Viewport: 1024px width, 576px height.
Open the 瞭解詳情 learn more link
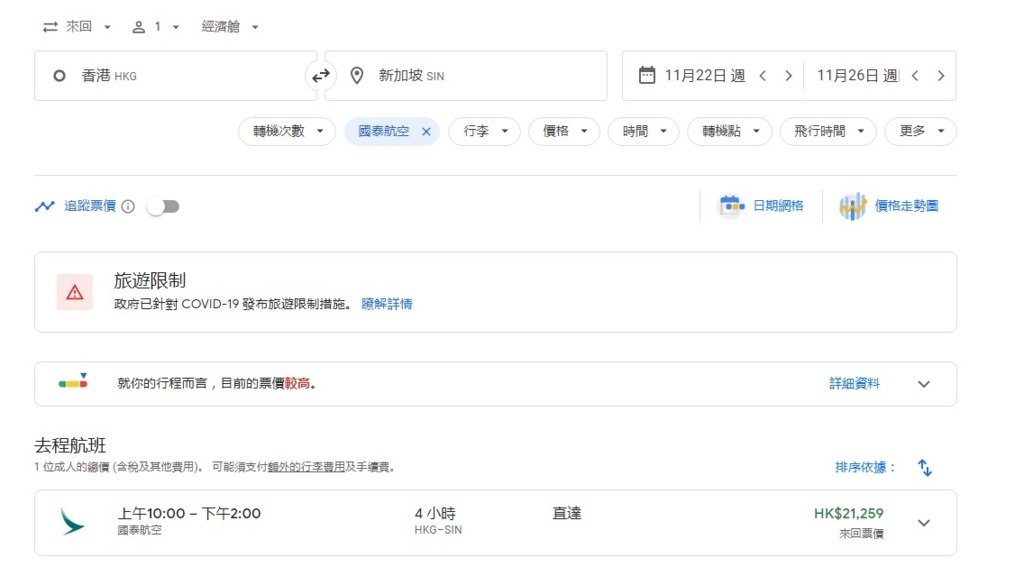tap(387, 304)
